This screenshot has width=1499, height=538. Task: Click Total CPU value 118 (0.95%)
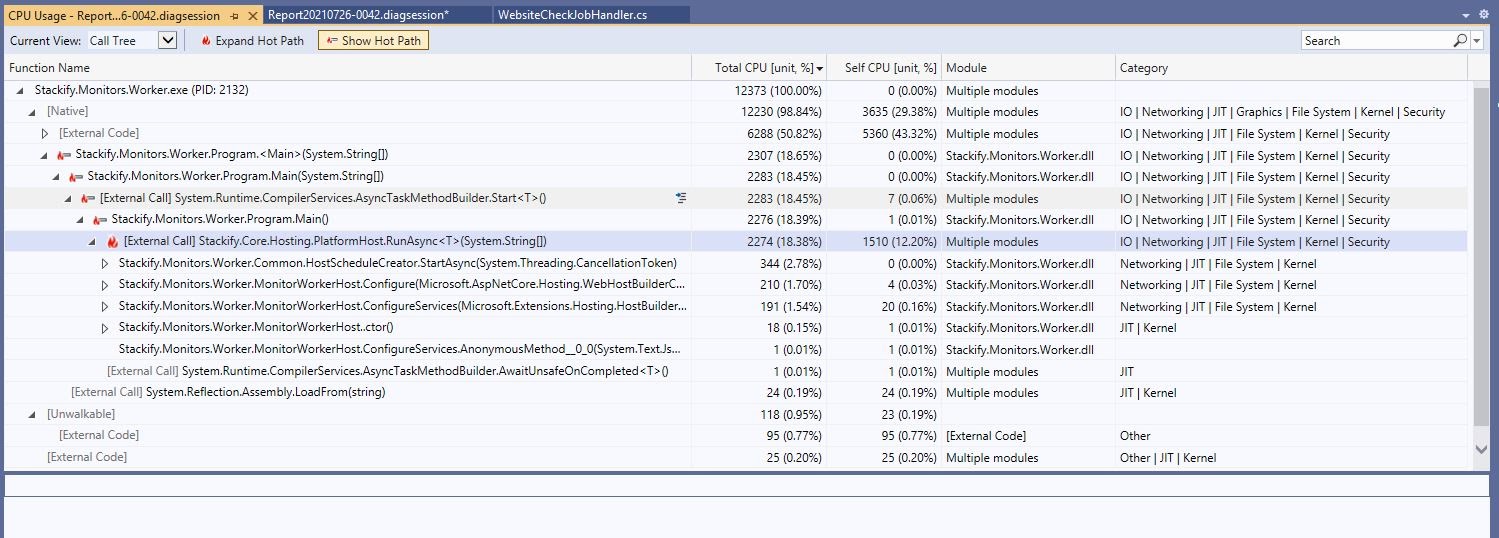[x=791, y=414]
